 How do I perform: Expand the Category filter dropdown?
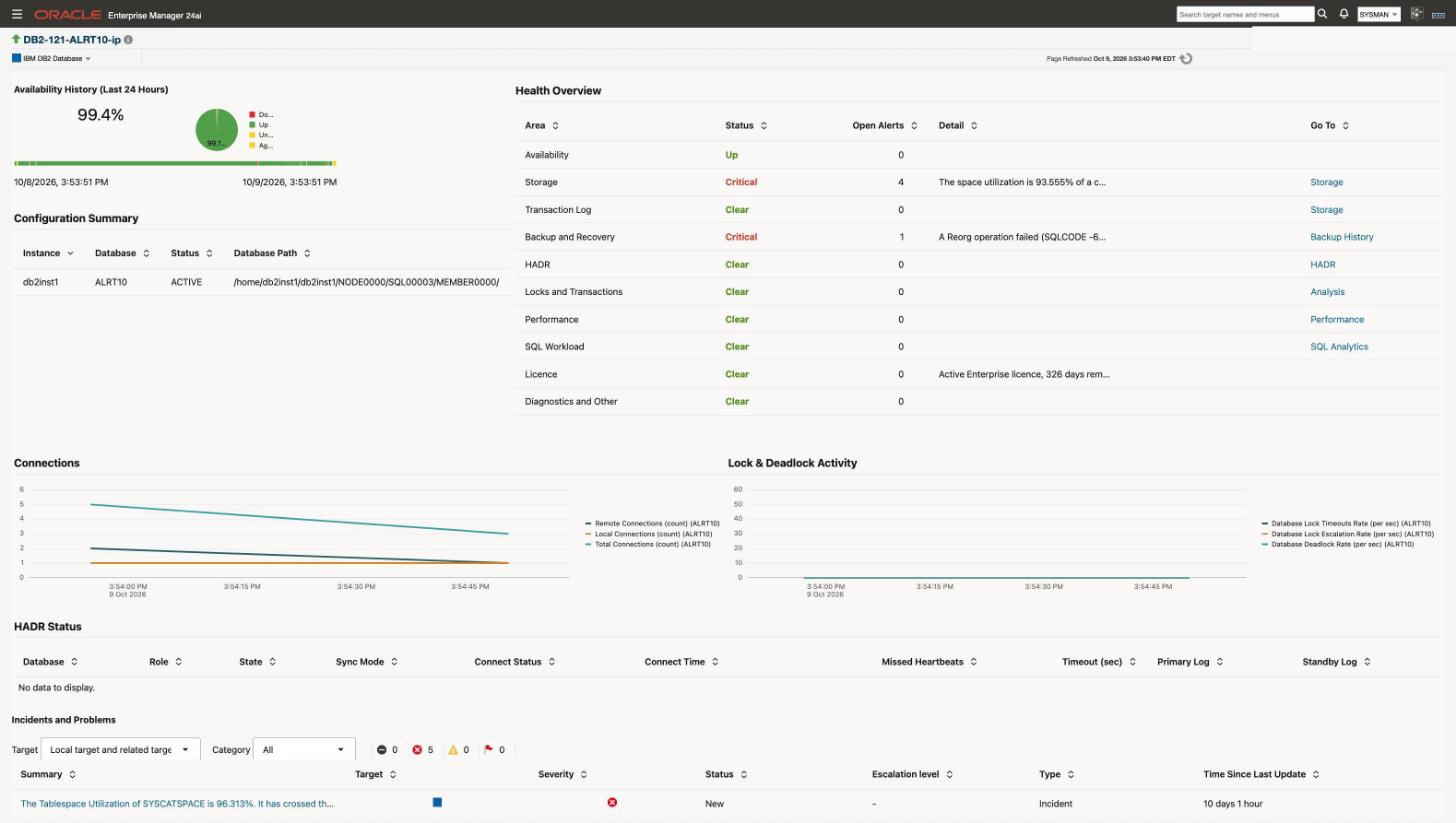(304, 749)
